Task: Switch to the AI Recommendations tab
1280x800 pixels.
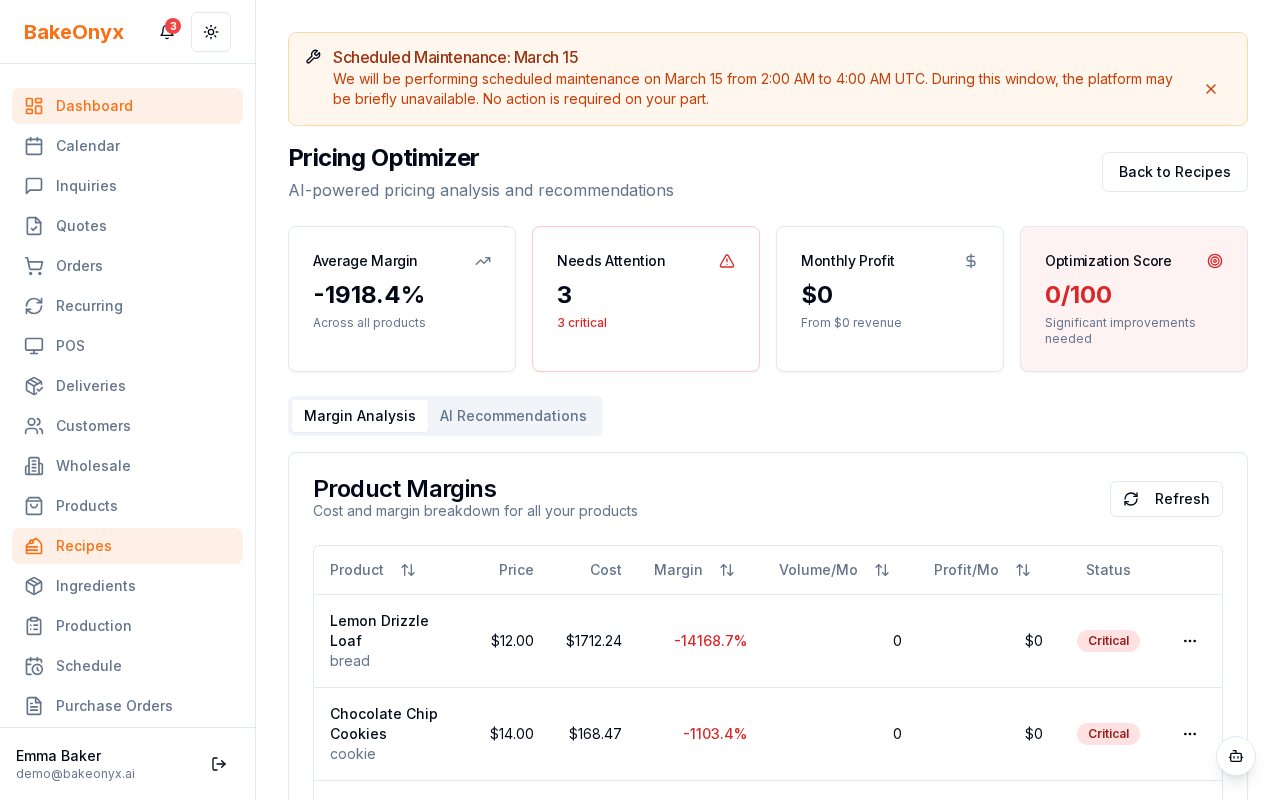Action: tap(513, 416)
